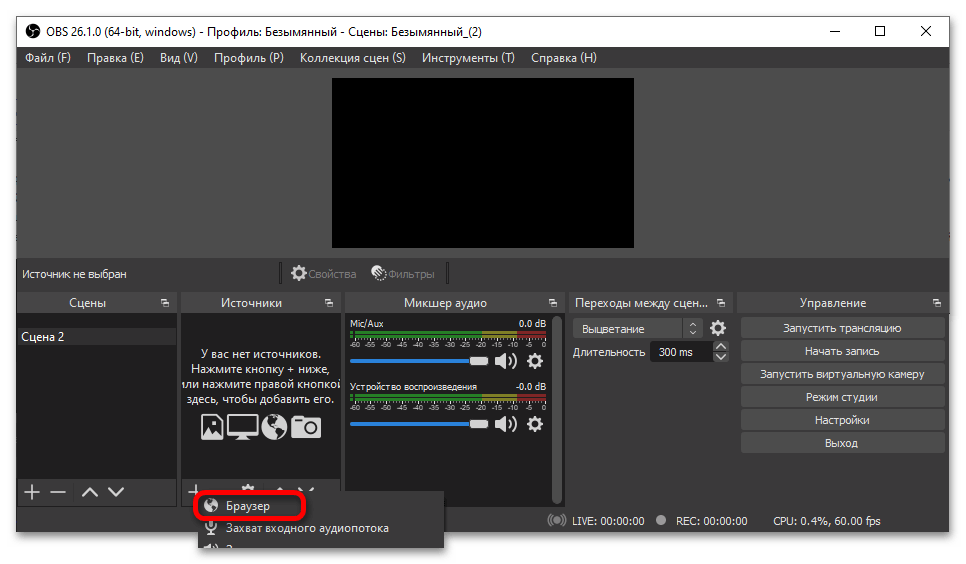Click the image source icon in Источники
966x564 pixels.
[212, 427]
